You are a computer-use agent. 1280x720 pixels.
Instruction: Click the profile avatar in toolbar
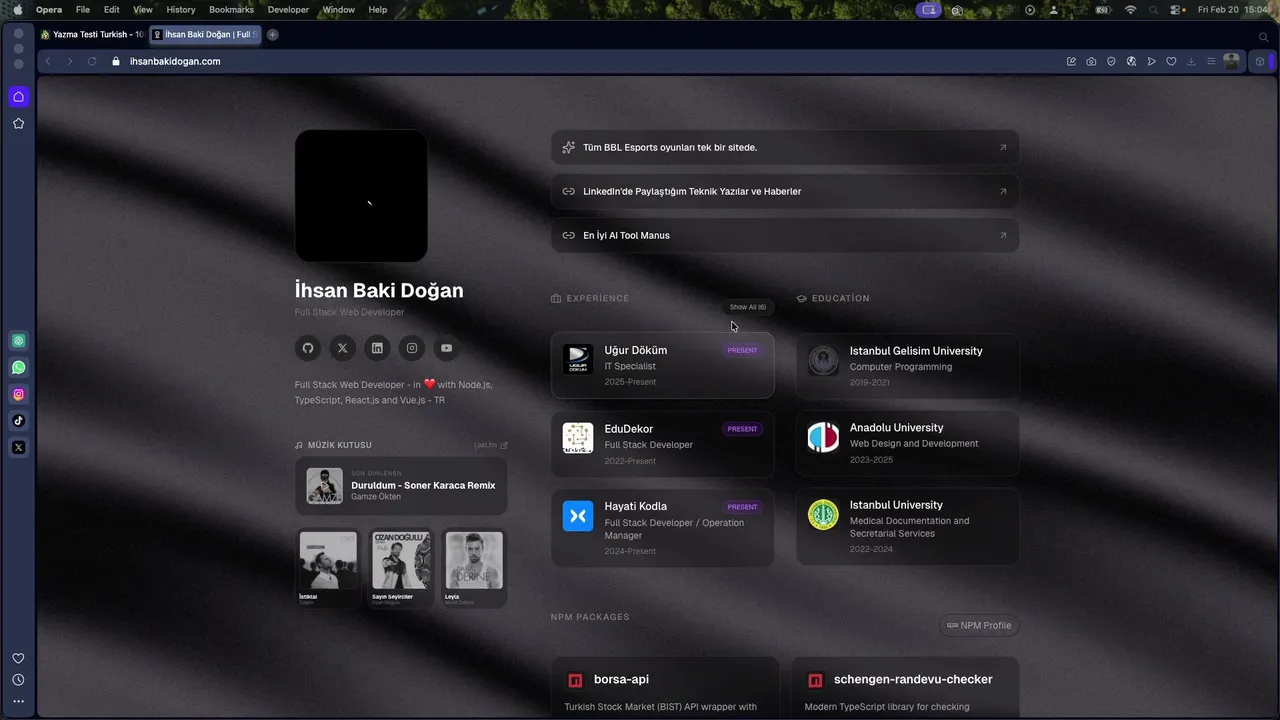[1232, 61]
